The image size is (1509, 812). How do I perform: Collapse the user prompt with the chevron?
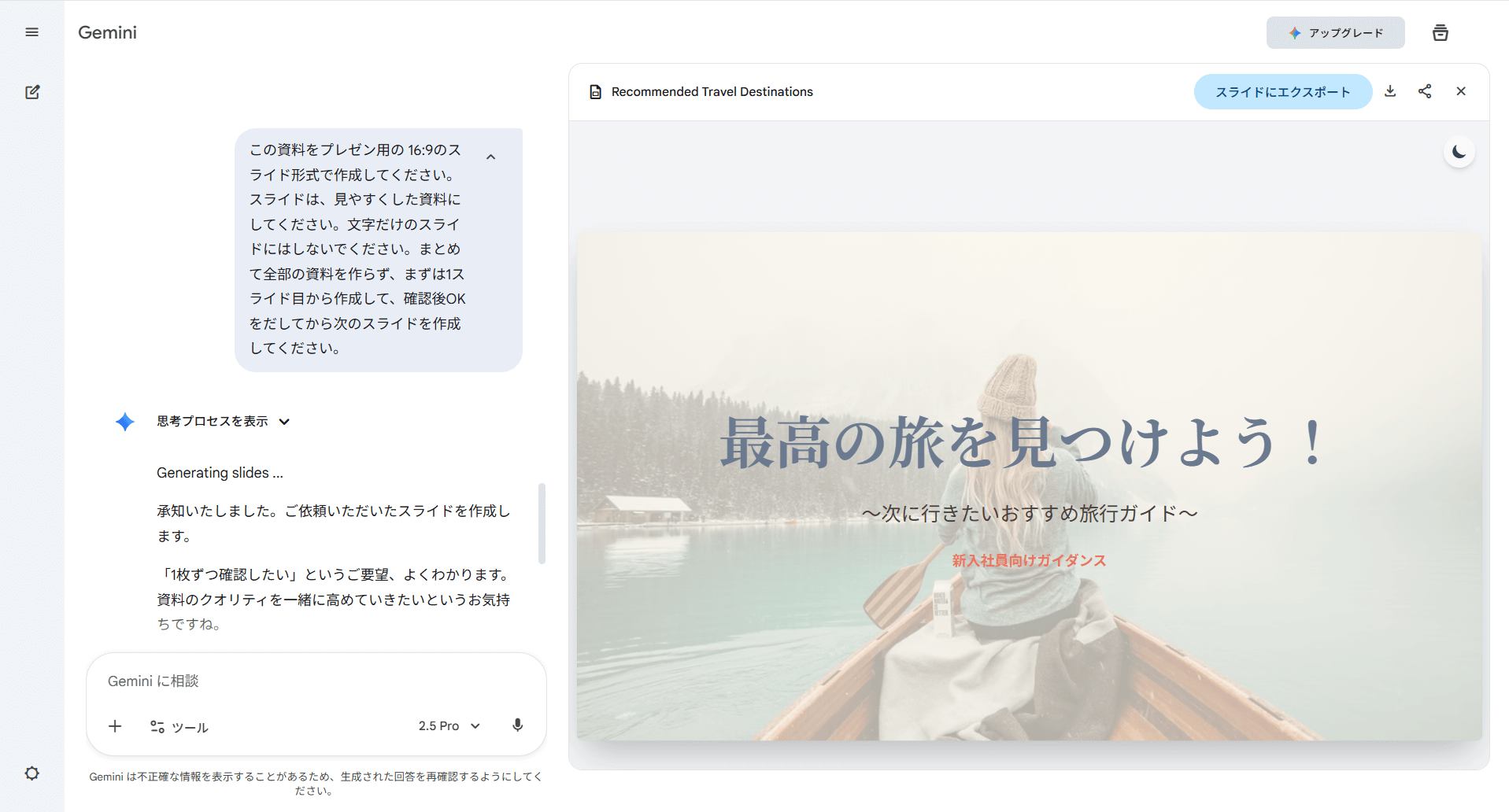[x=490, y=157]
